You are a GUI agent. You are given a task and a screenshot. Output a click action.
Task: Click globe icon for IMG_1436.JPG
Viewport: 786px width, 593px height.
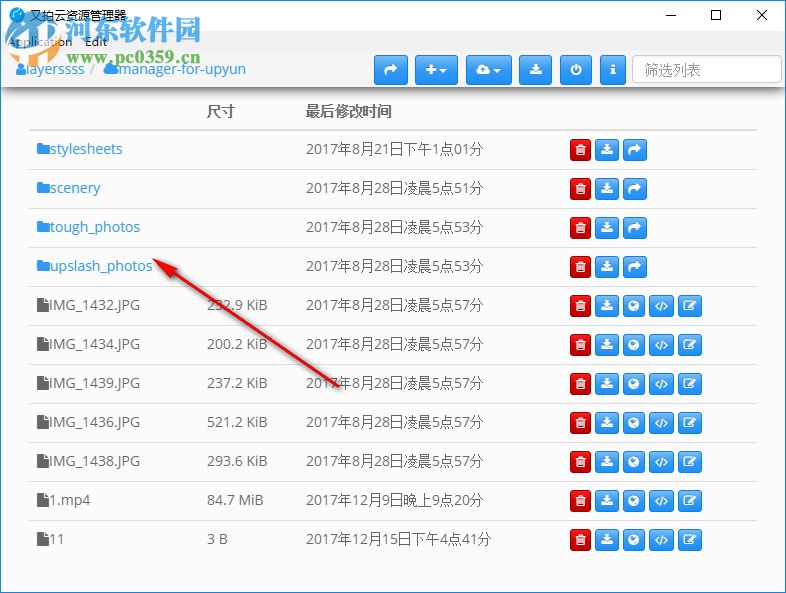634,423
